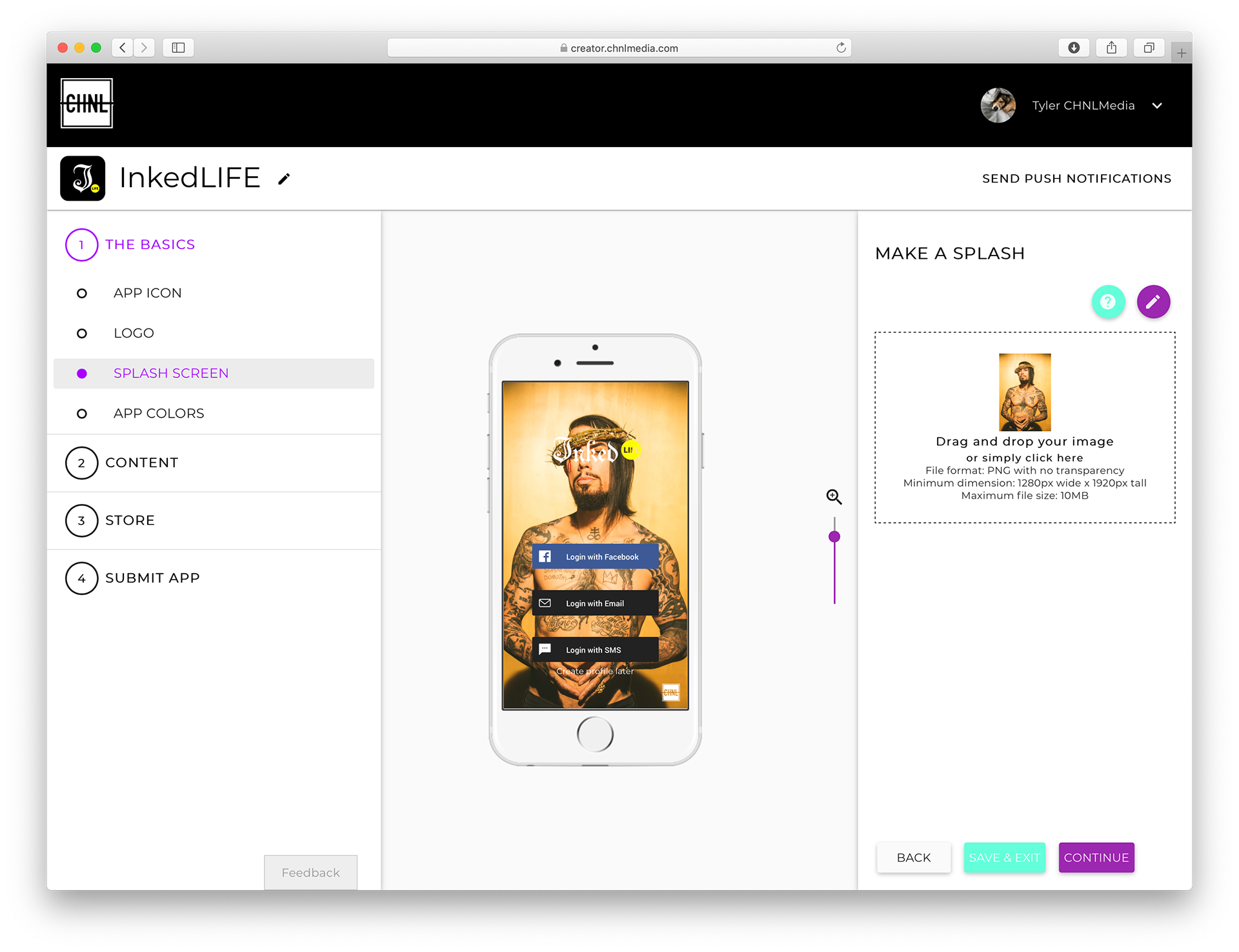
Task: Toggle Safari sidebar button
Action: point(178,48)
